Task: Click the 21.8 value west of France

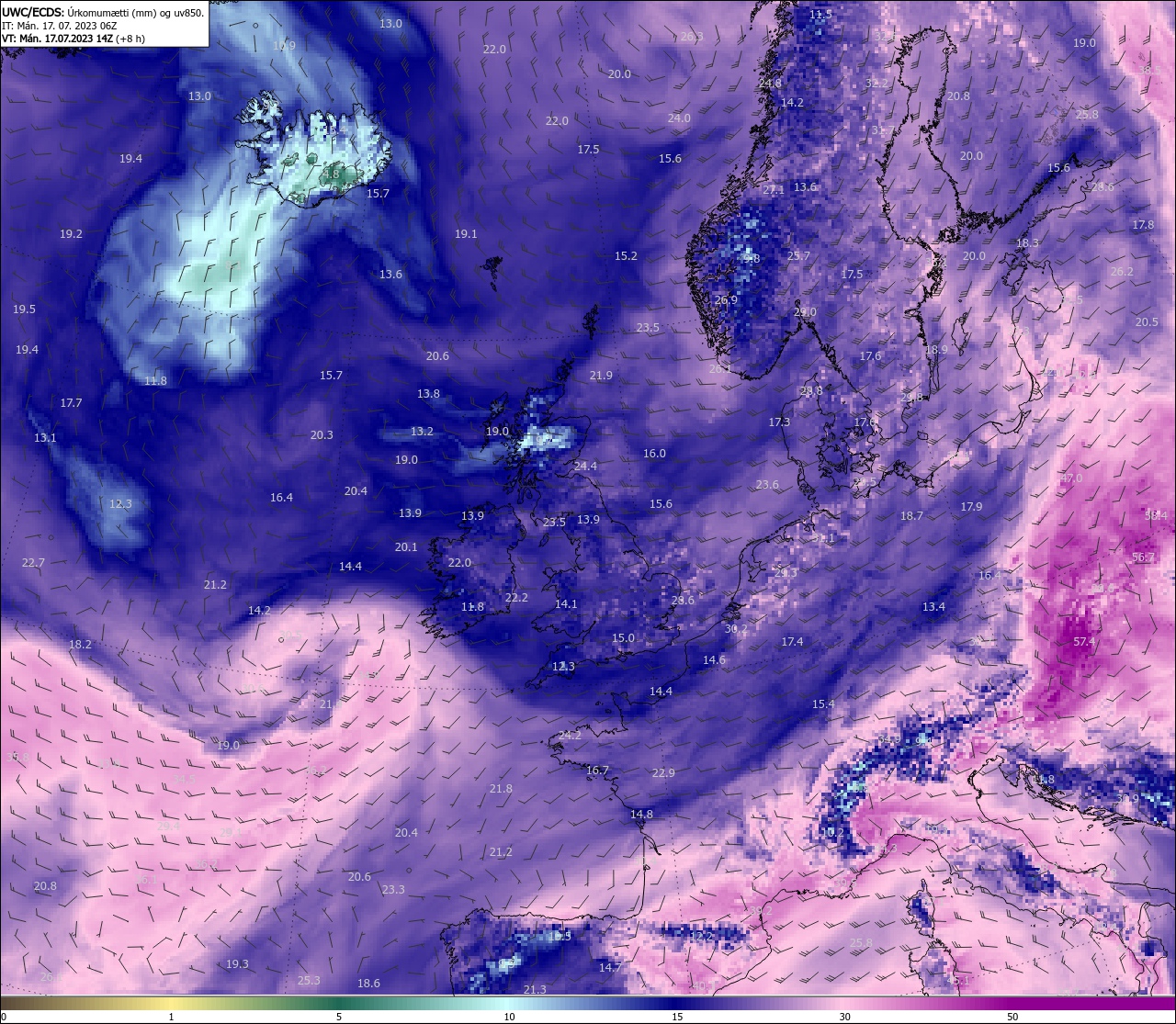Action: [x=501, y=789]
